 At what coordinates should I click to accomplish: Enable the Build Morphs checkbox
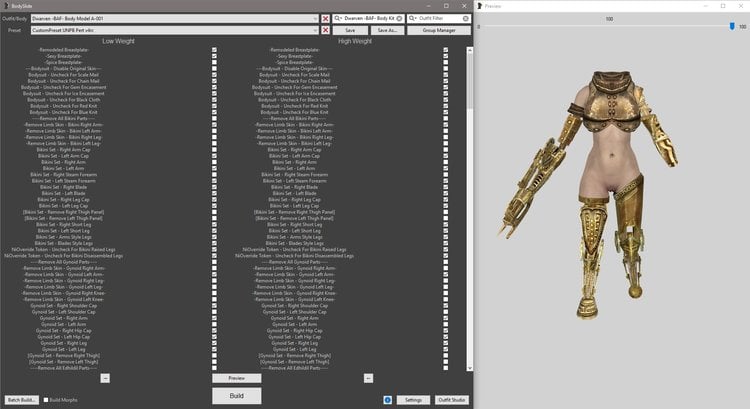point(46,400)
